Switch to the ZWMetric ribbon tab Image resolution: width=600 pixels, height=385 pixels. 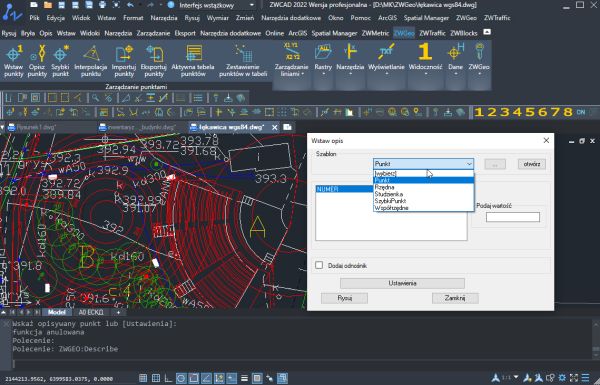pos(375,33)
